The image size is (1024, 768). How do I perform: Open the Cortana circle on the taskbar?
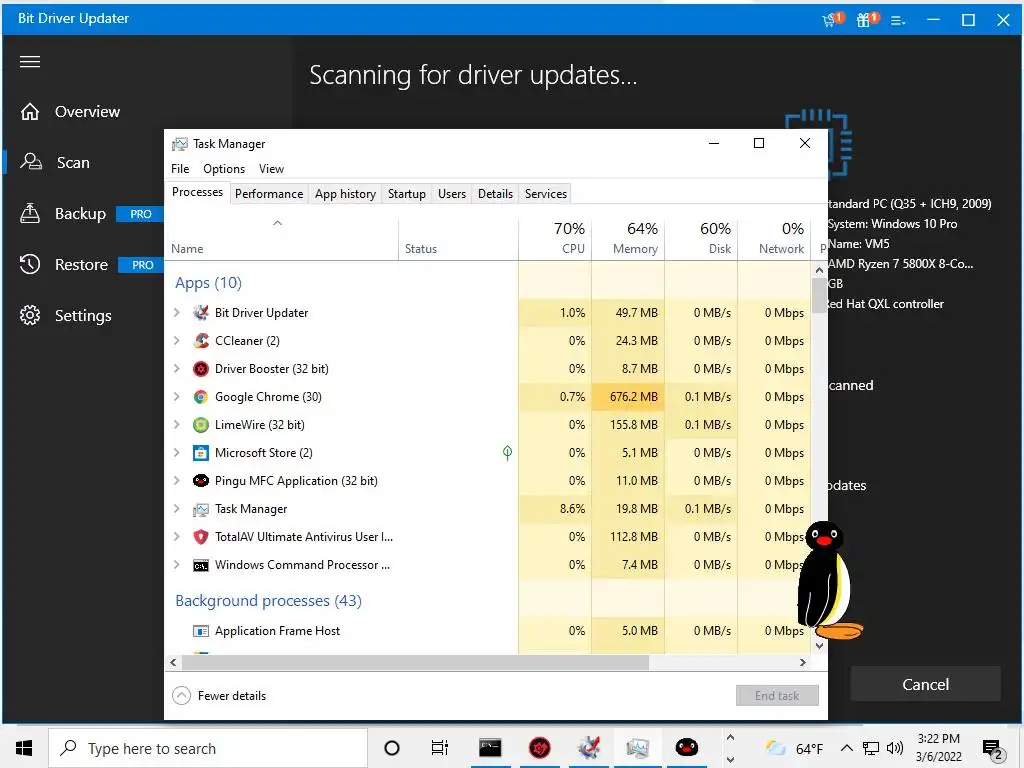click(392, 748)
